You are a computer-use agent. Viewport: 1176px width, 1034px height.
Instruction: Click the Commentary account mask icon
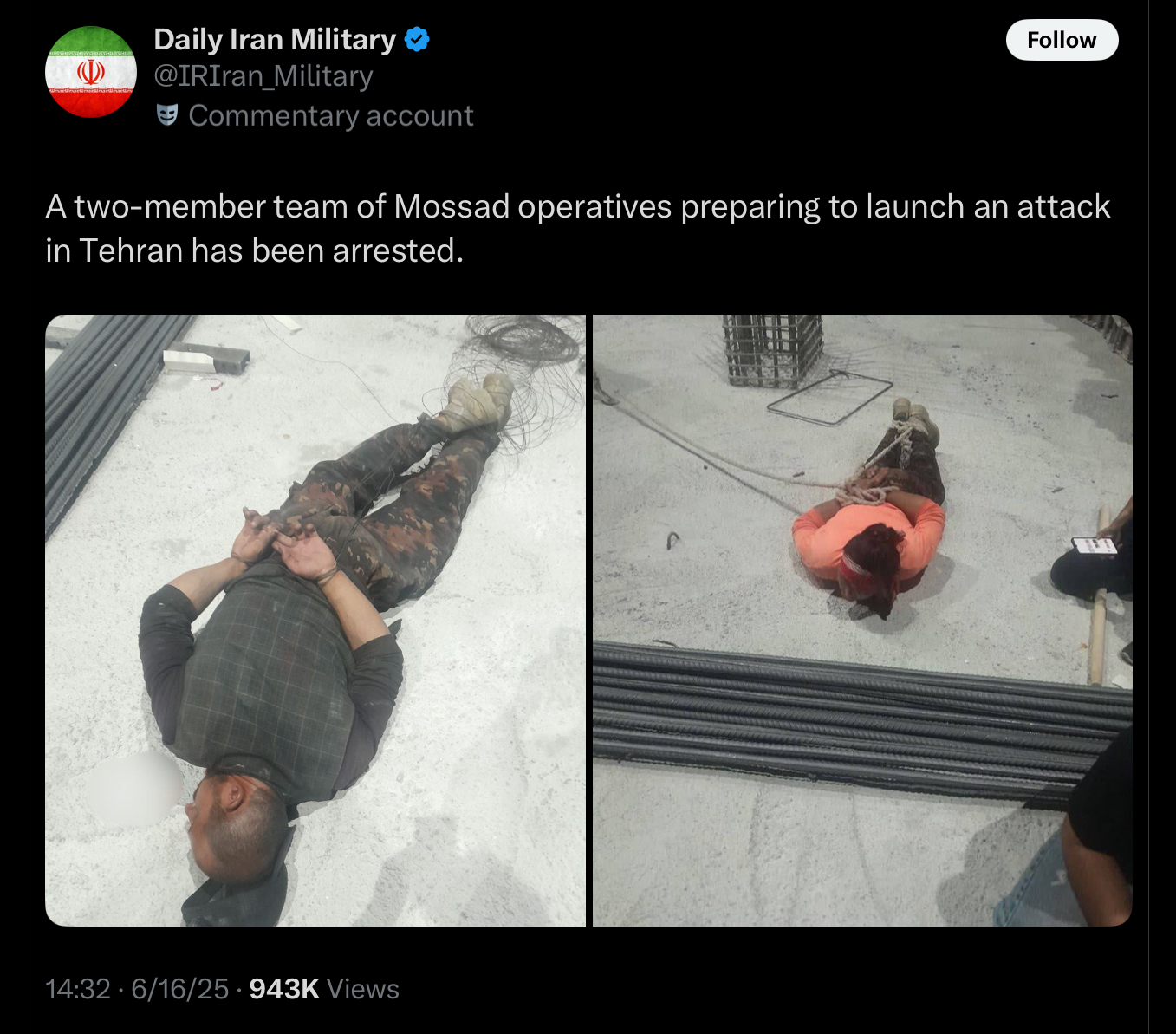click(x=167, y=114)
